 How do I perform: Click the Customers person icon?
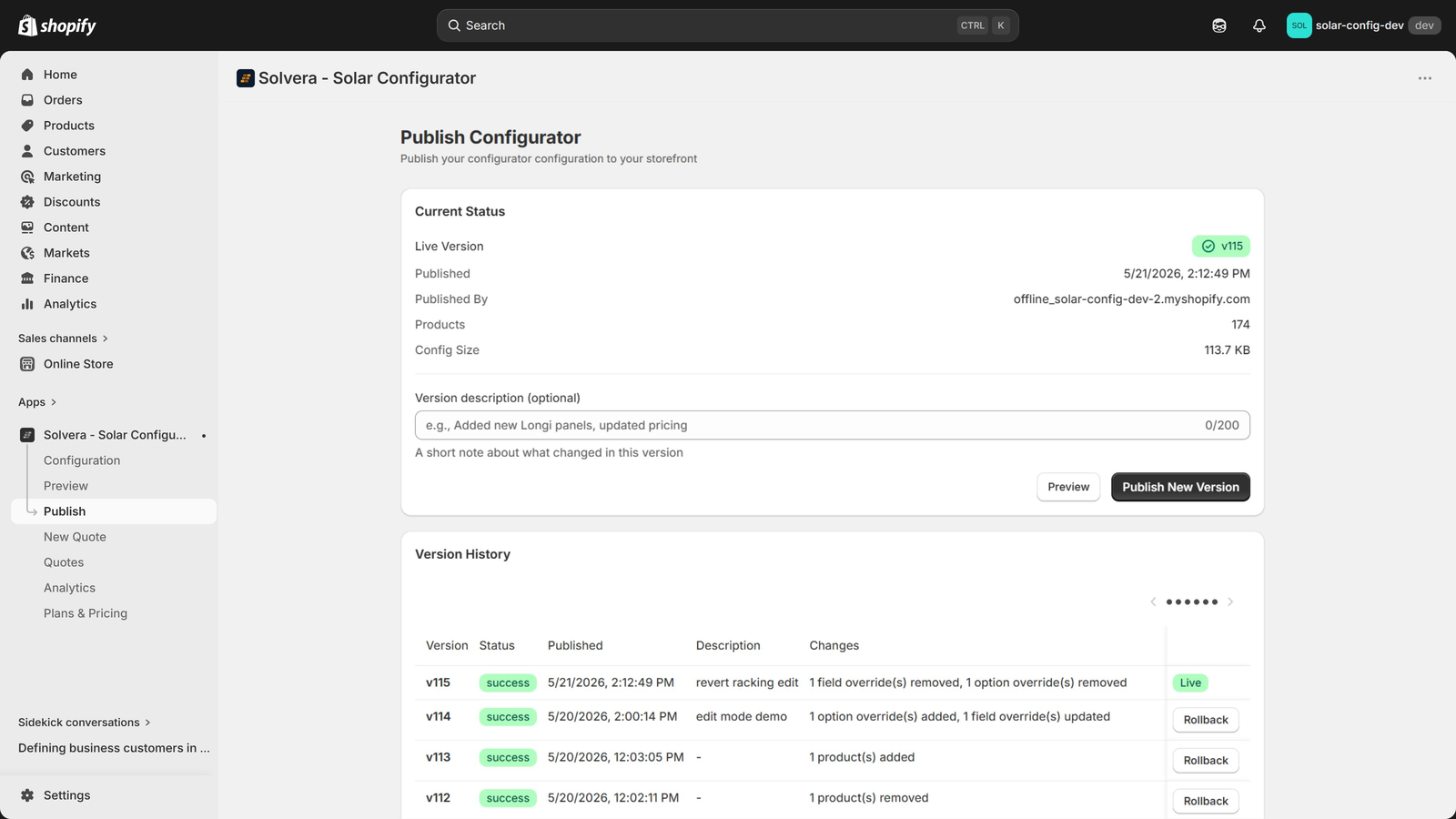pos(27,151)
